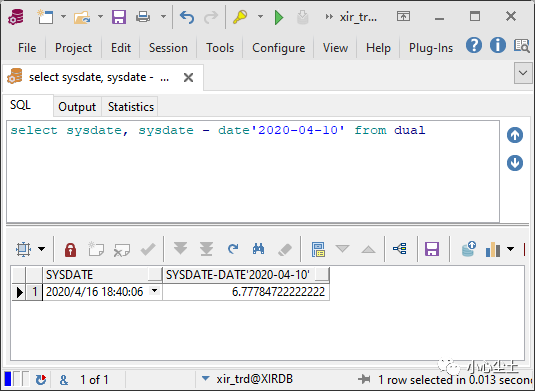The width and height of the screenshot is (535, 391).
Task: Open the Configure menu
Action: pyautogui.click(x=278, y=48)
